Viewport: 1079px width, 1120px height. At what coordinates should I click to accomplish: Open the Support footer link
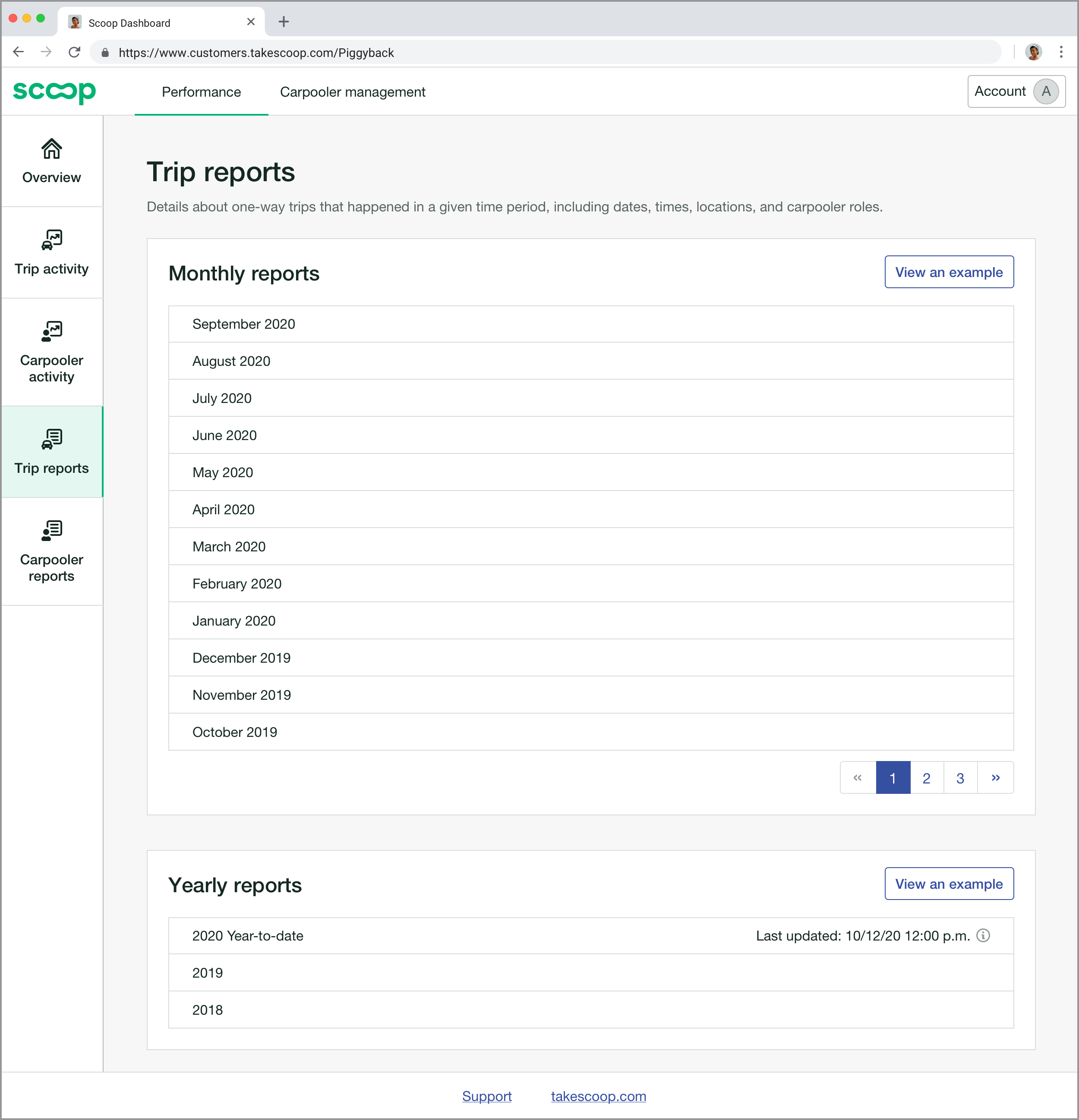point(487,1096)
